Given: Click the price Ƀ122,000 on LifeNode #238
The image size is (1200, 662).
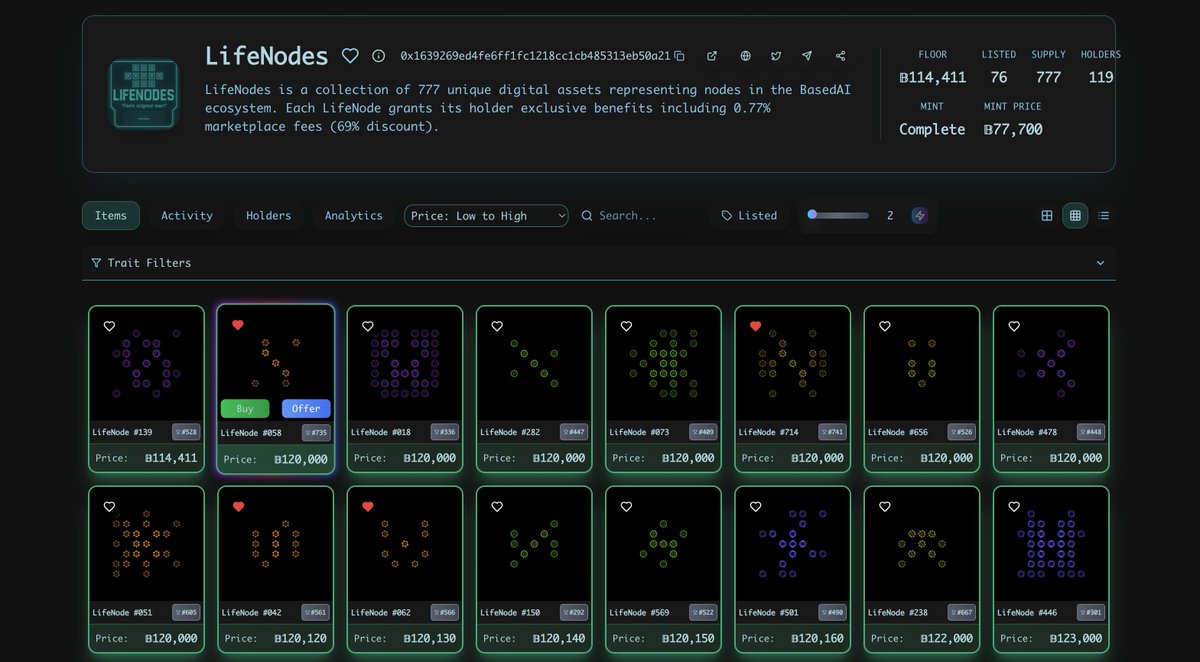Looking at the screenshot, I should pos(946,638).
